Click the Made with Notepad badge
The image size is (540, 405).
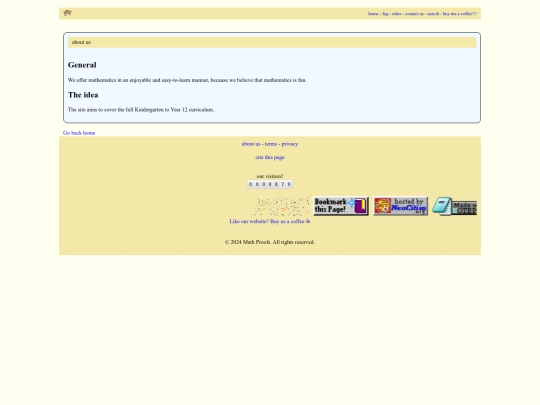(455, 206)
